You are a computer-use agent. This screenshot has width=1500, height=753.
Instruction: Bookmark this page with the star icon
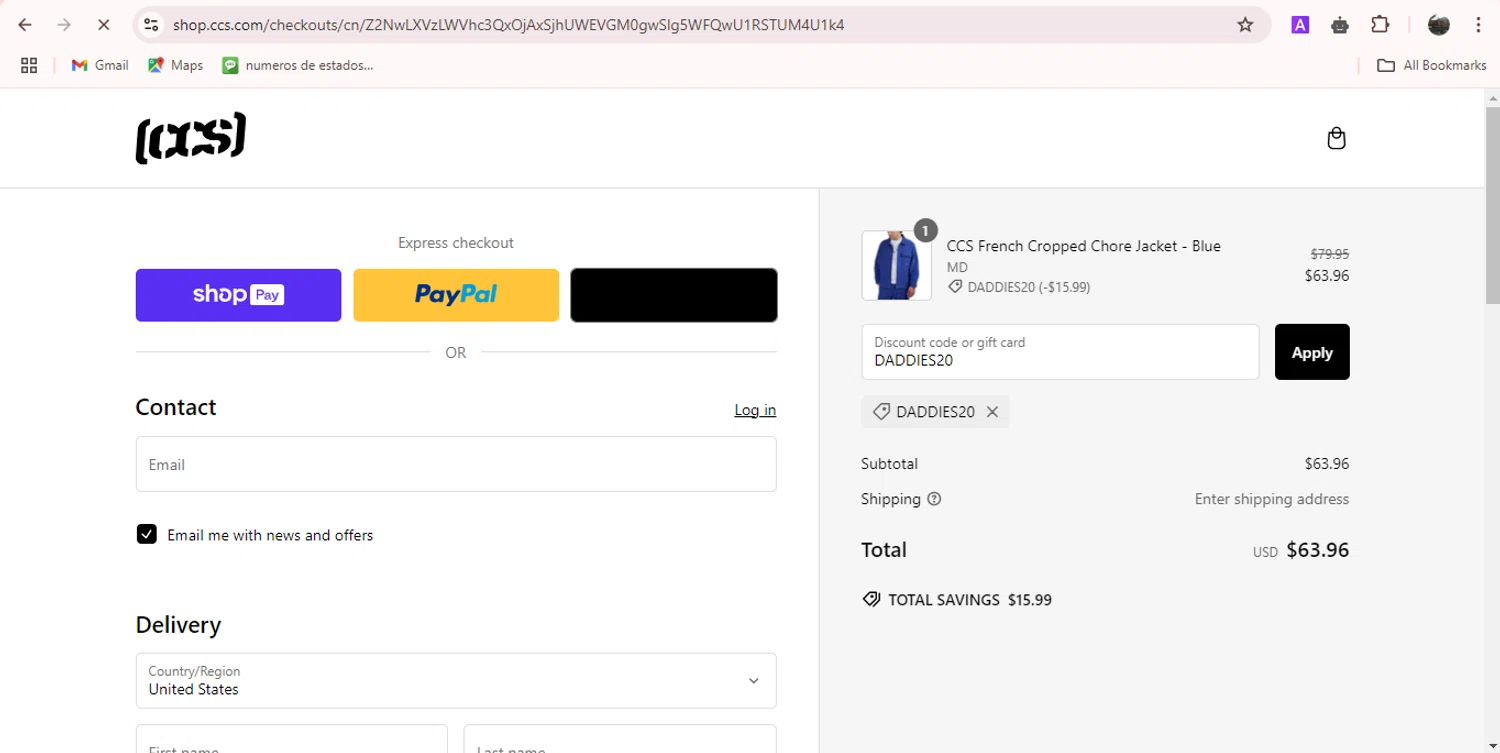1245,25
